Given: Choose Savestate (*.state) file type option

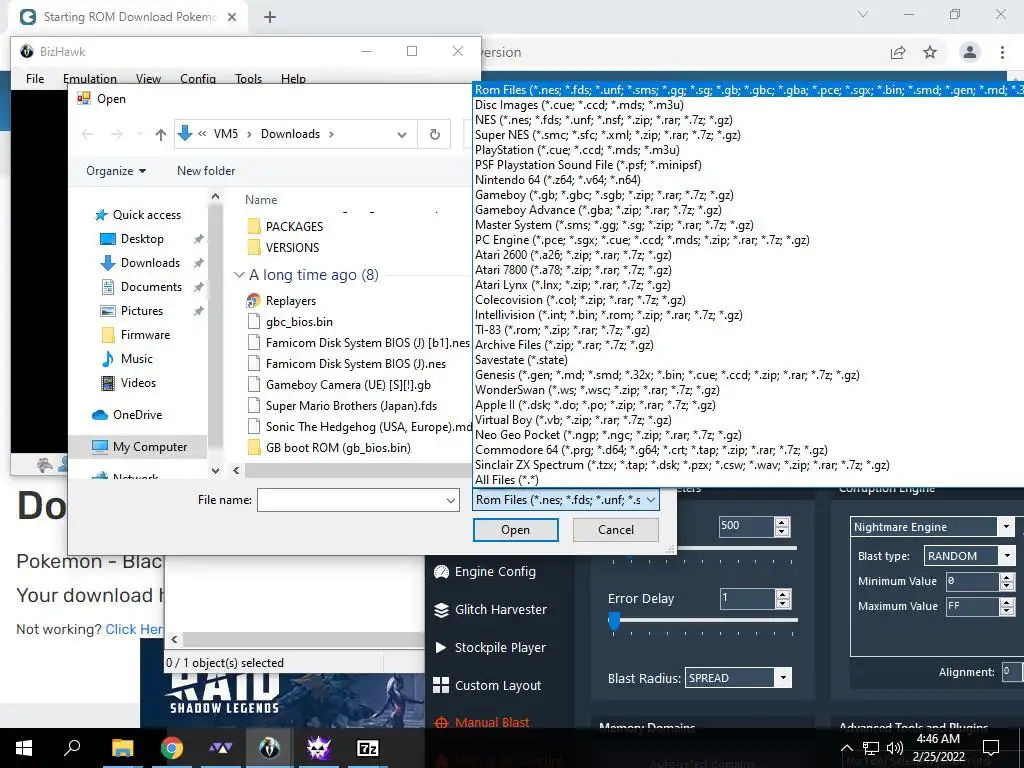Looking at the screenshot, I should pos(521,360).
